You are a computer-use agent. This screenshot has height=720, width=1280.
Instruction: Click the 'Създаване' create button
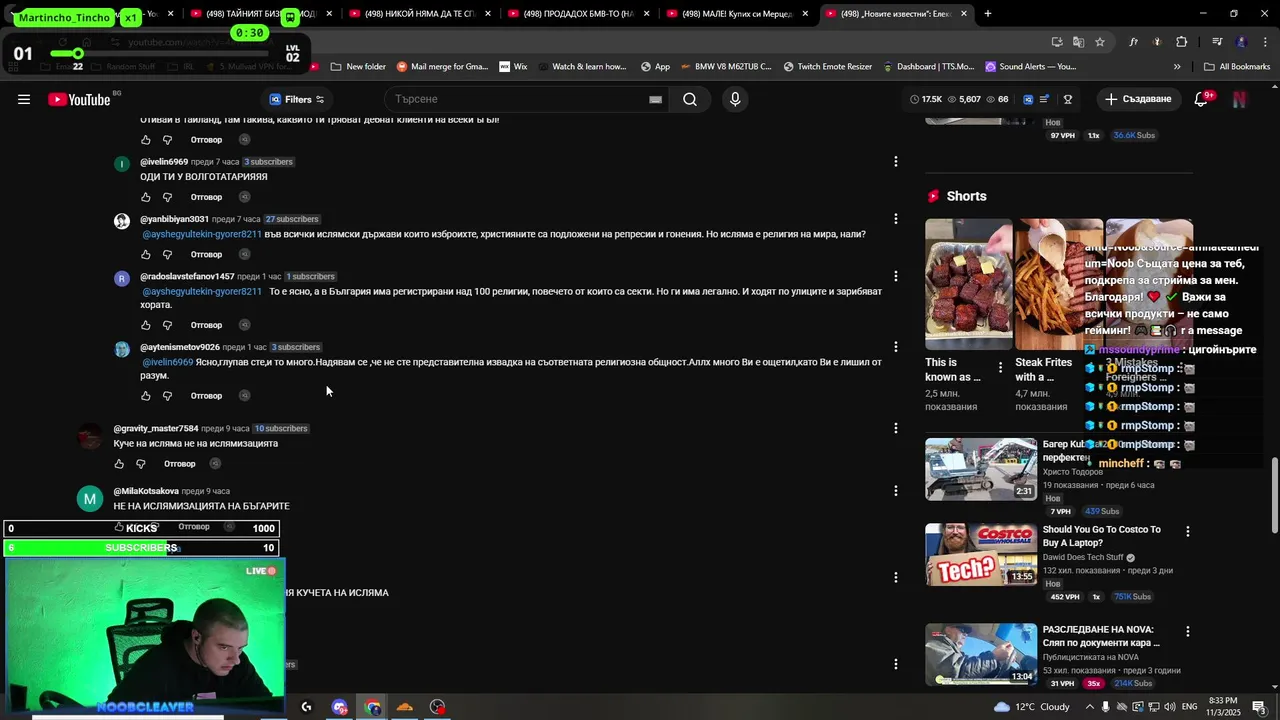click(1138, 99)
